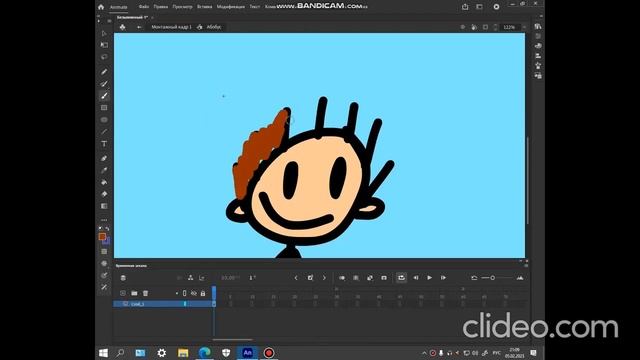Toggle visibility eye for all layers

(194, 293)
